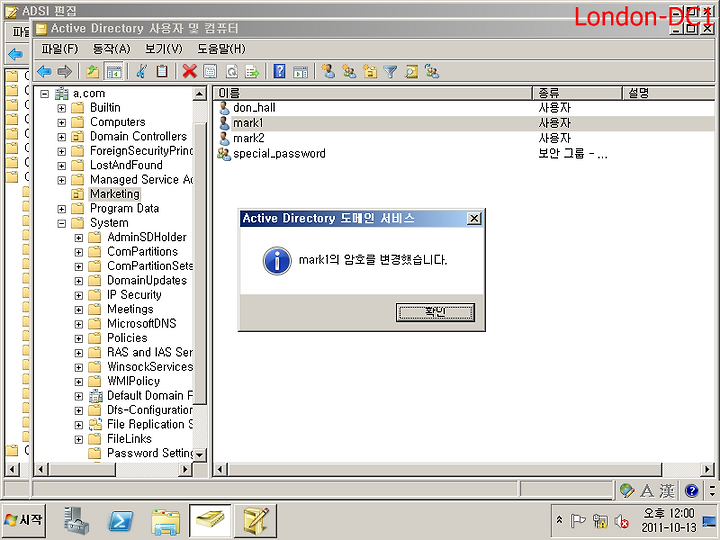Open Properties toolbar icon
Screen dimensions: 720x540
210,71
